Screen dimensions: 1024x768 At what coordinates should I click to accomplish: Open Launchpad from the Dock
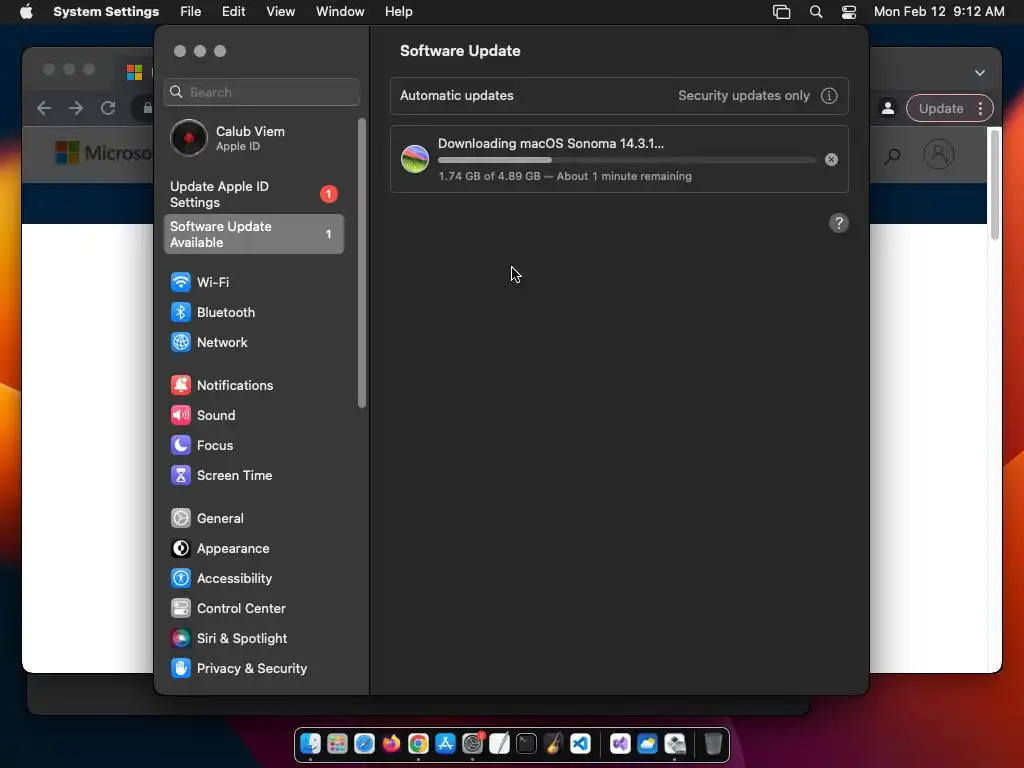click(337, 744)
